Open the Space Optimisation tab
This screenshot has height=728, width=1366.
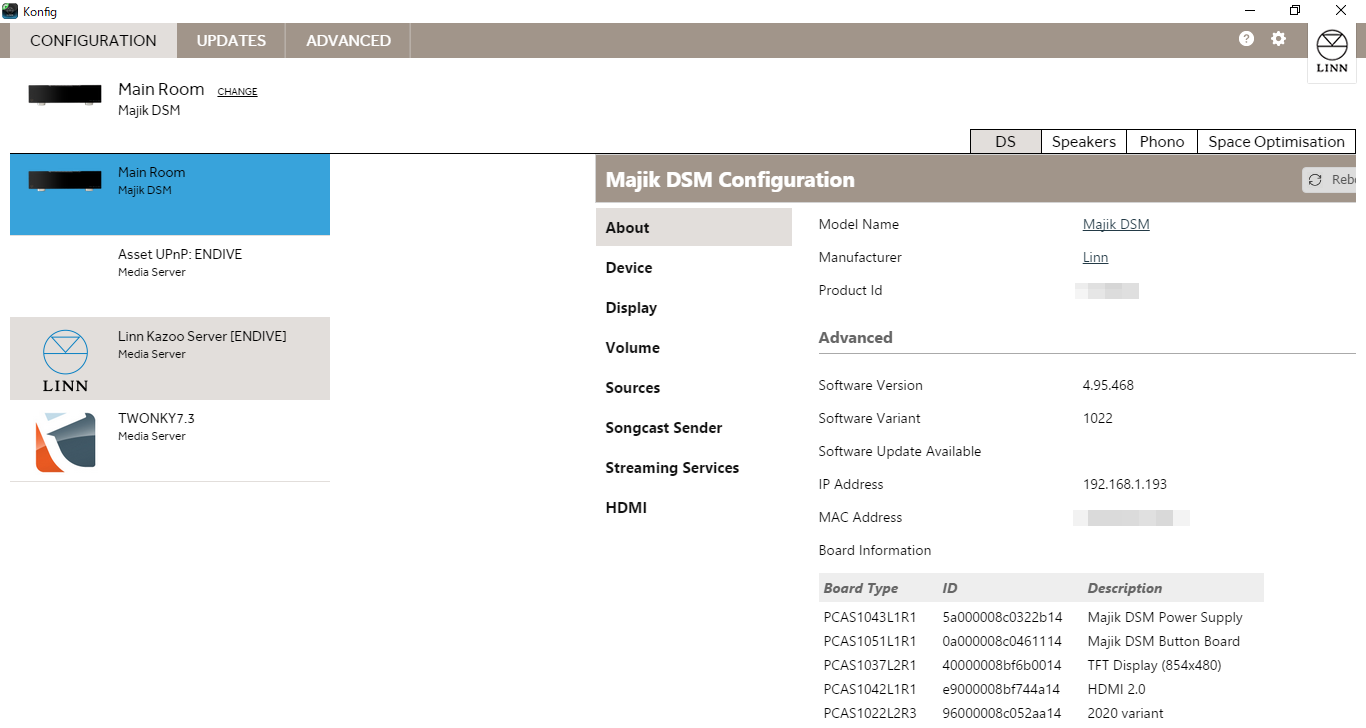pyautogui.click(x=1276, y=142)
